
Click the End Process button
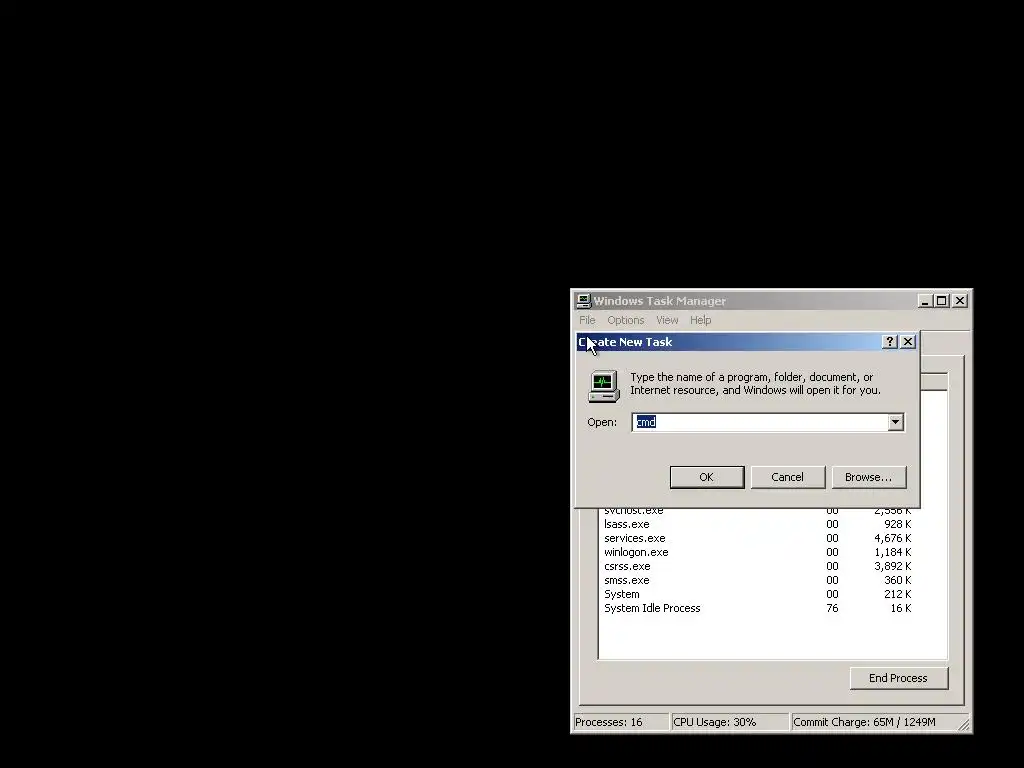(x=899, y=678)
